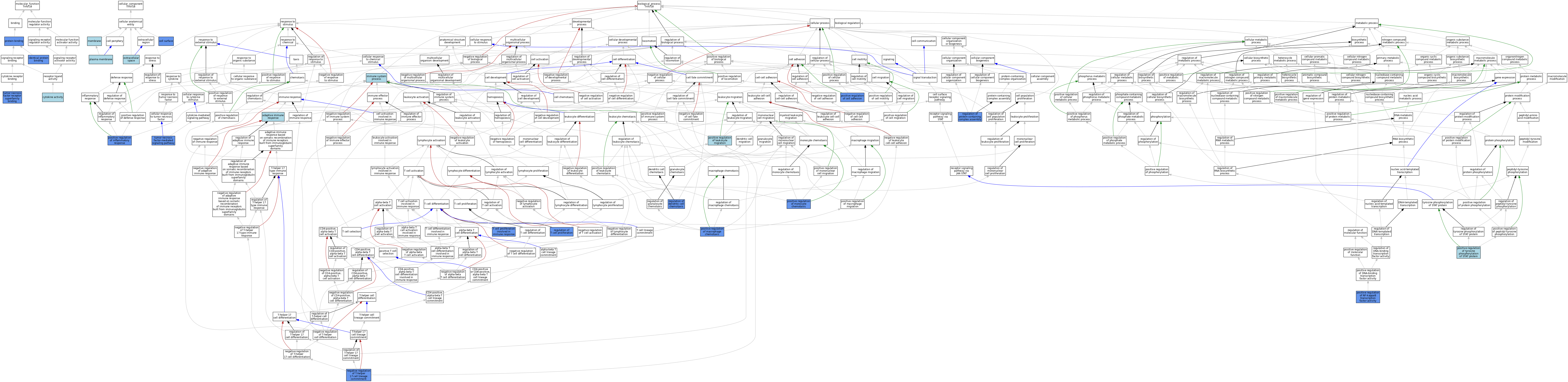
Task: Select the 'cell communication' node
Action: point(923,41)
